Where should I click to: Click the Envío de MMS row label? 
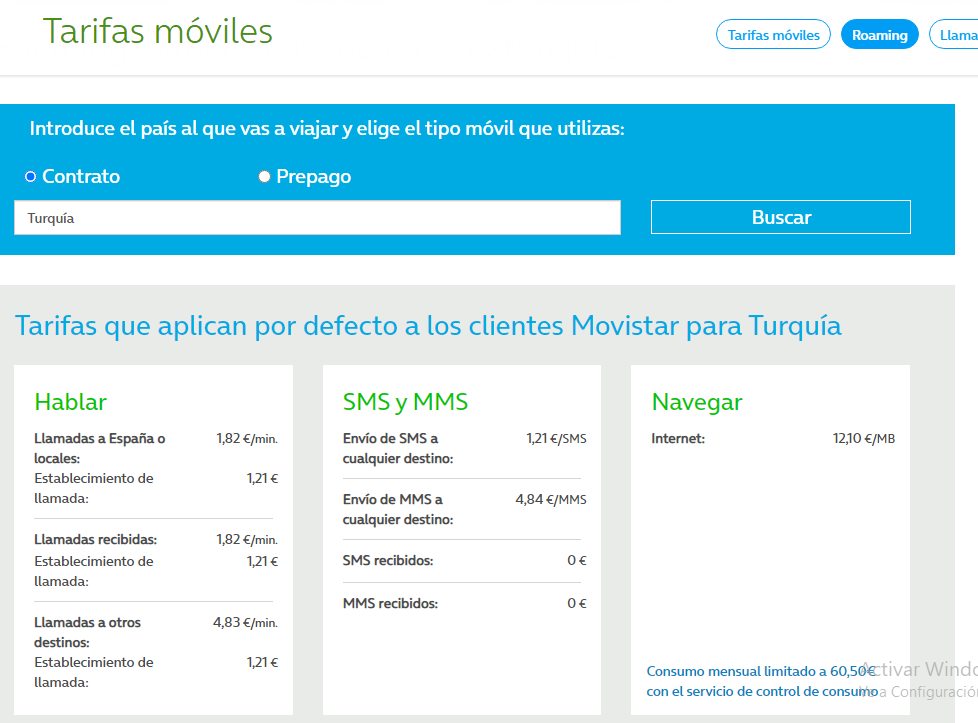coord(397,509)
